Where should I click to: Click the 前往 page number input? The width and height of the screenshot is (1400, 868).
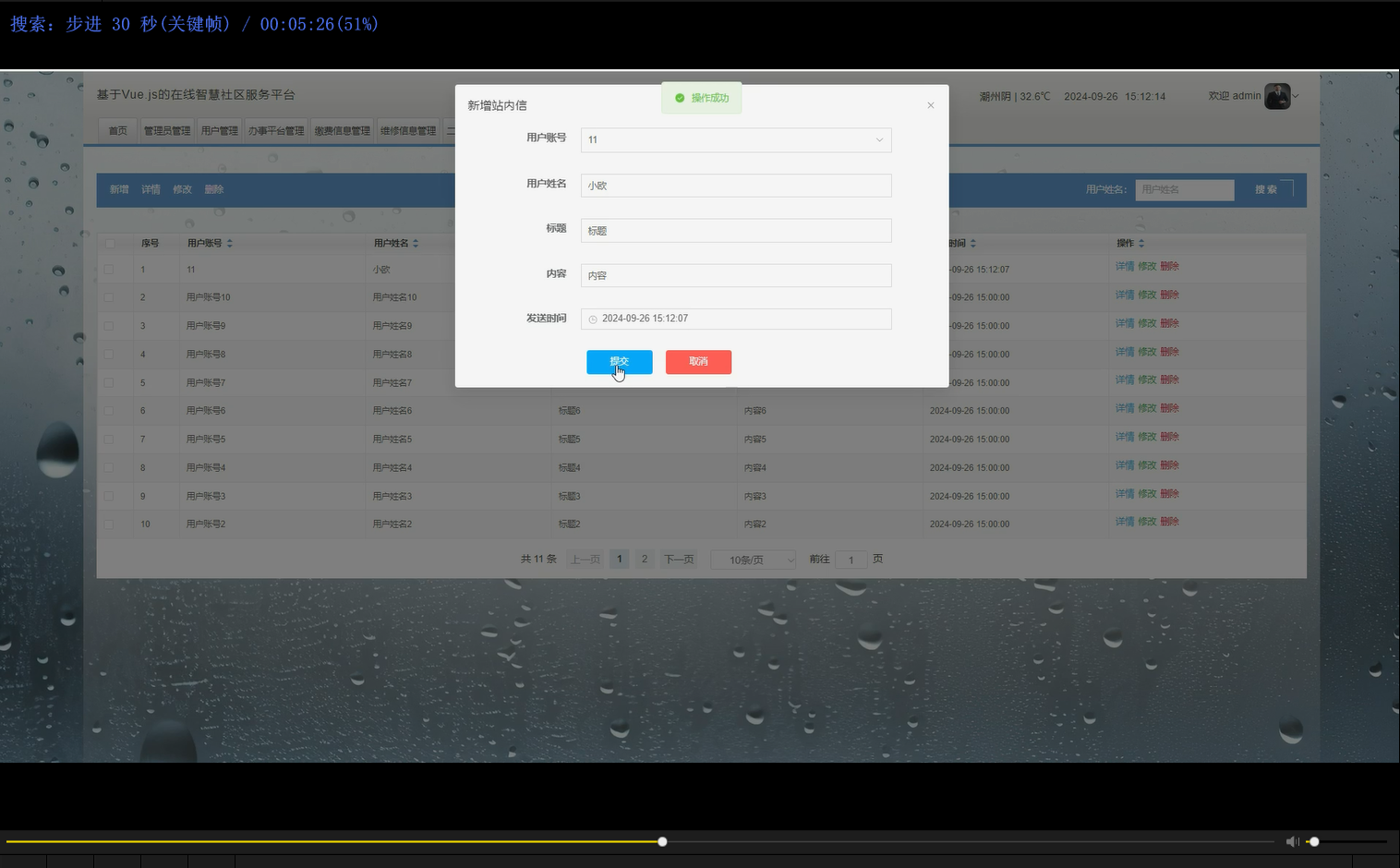click(x=851, y=560)
